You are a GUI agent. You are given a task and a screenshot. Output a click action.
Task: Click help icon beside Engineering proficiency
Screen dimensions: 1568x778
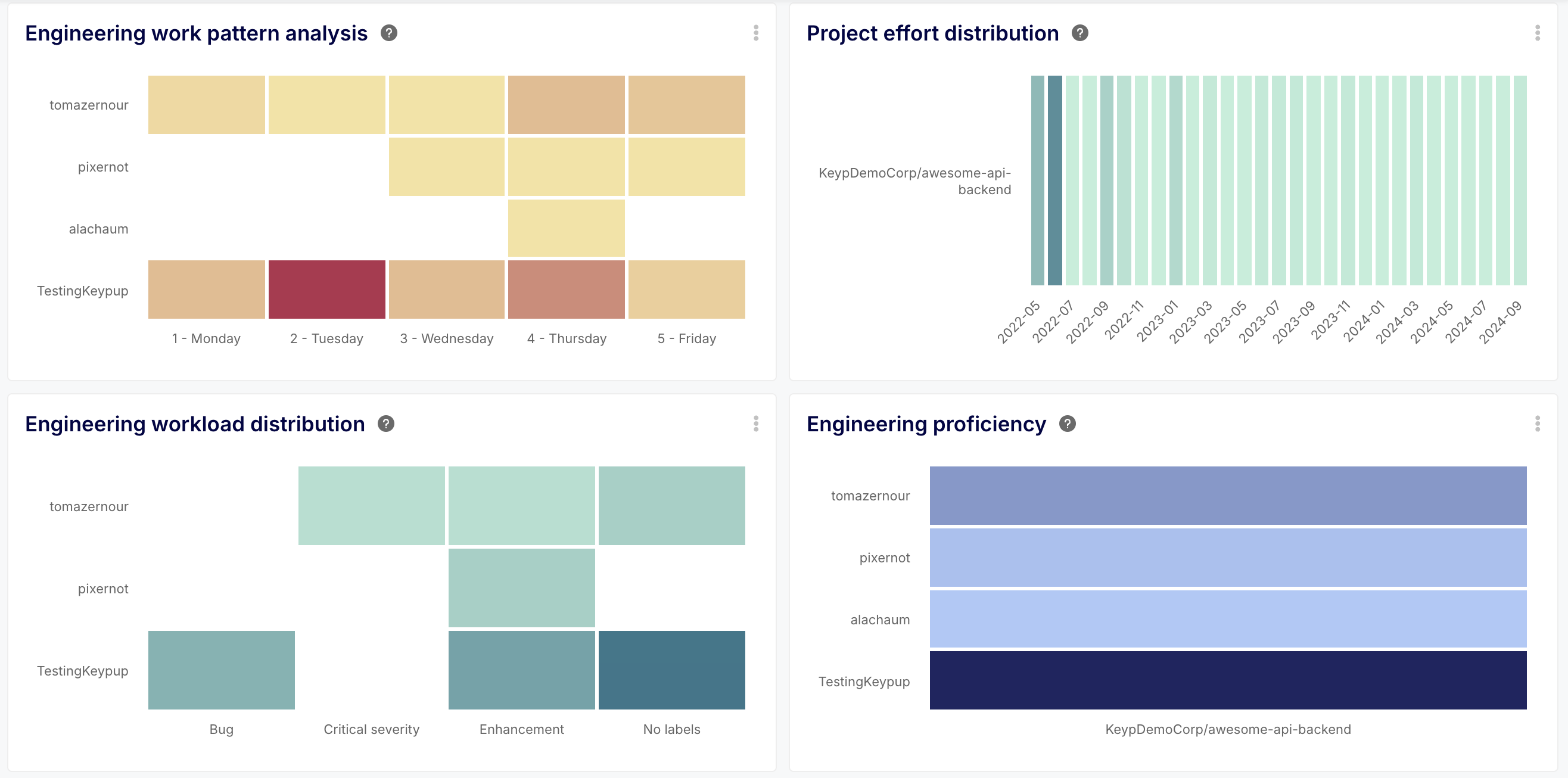1067,424
